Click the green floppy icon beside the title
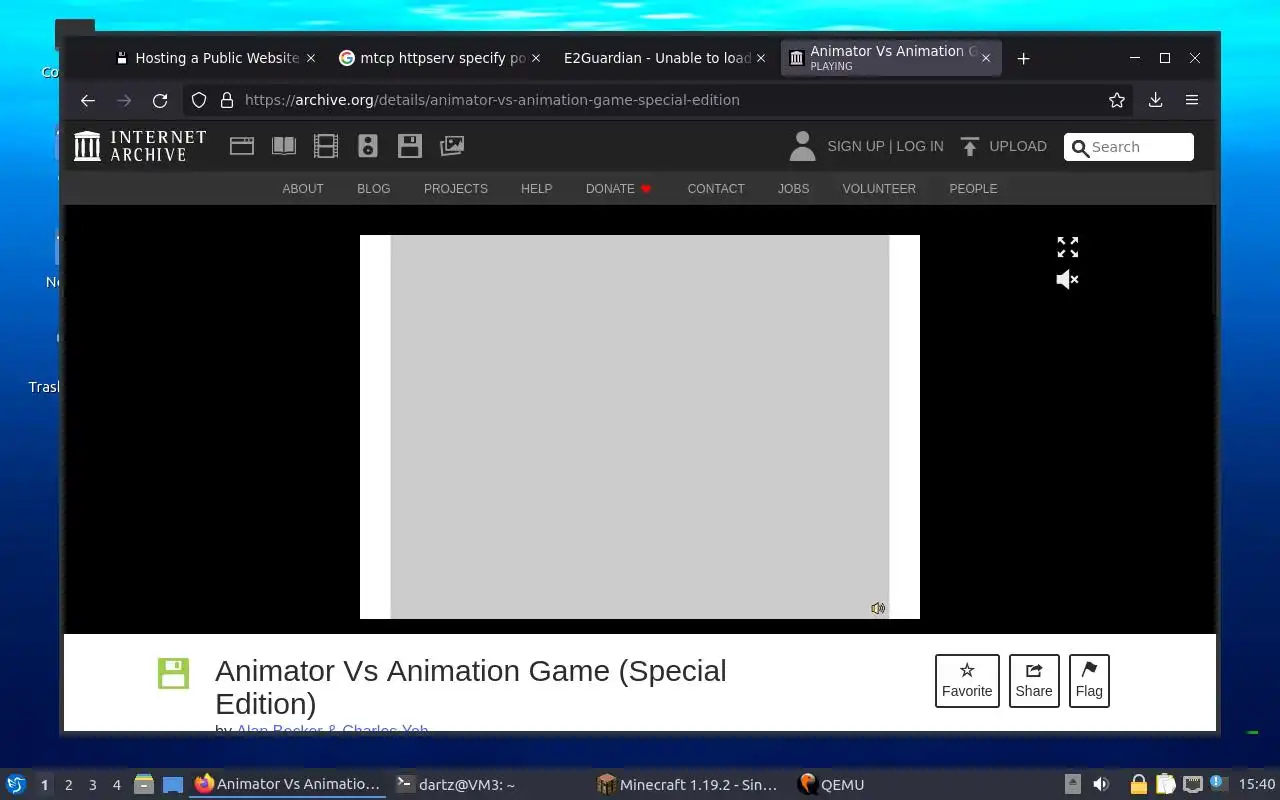This screenshot has width=1280, height=800. click(173, 673)
